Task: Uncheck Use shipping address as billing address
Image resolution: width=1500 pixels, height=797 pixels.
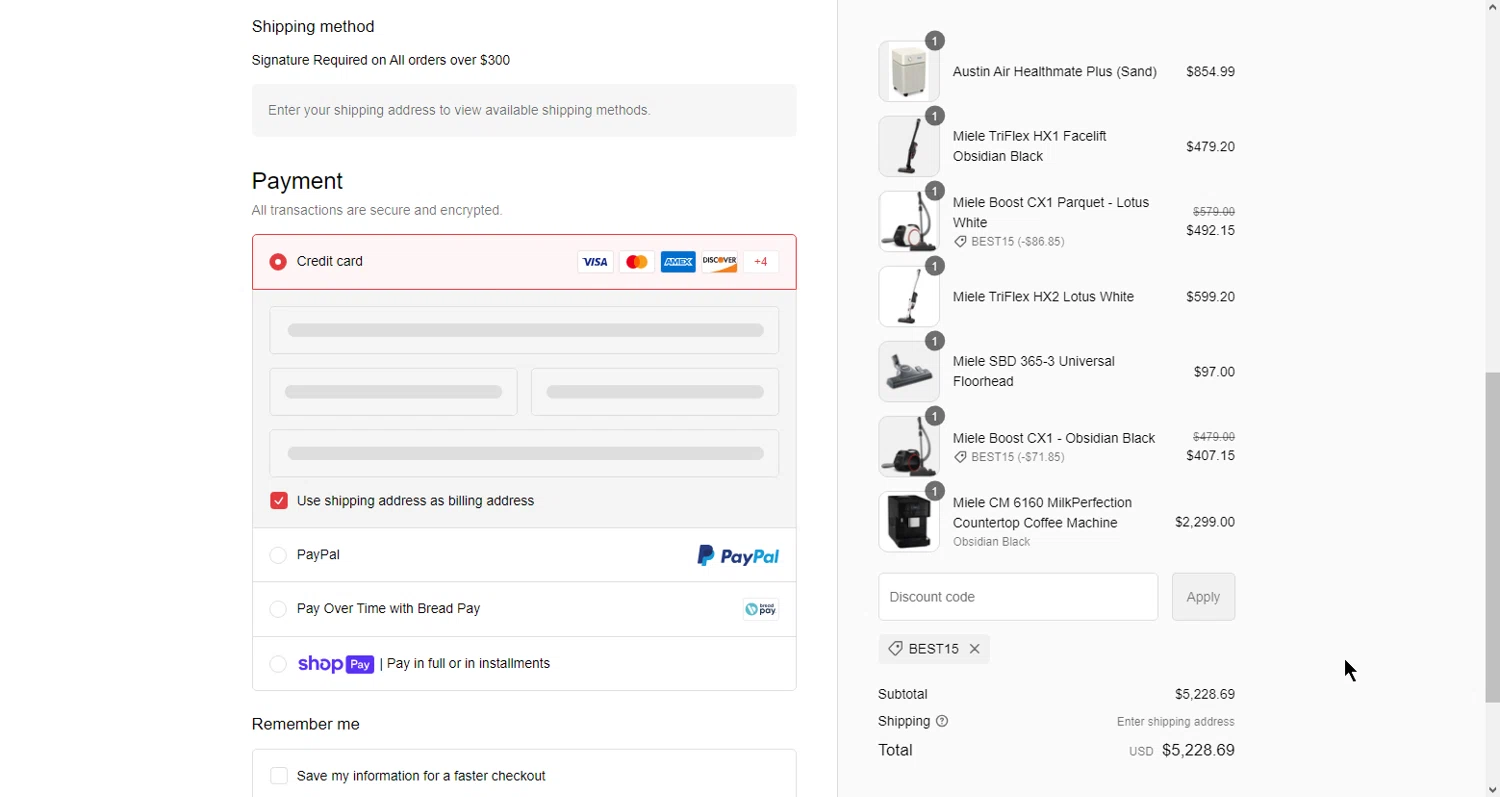Action: coord(279,501)
